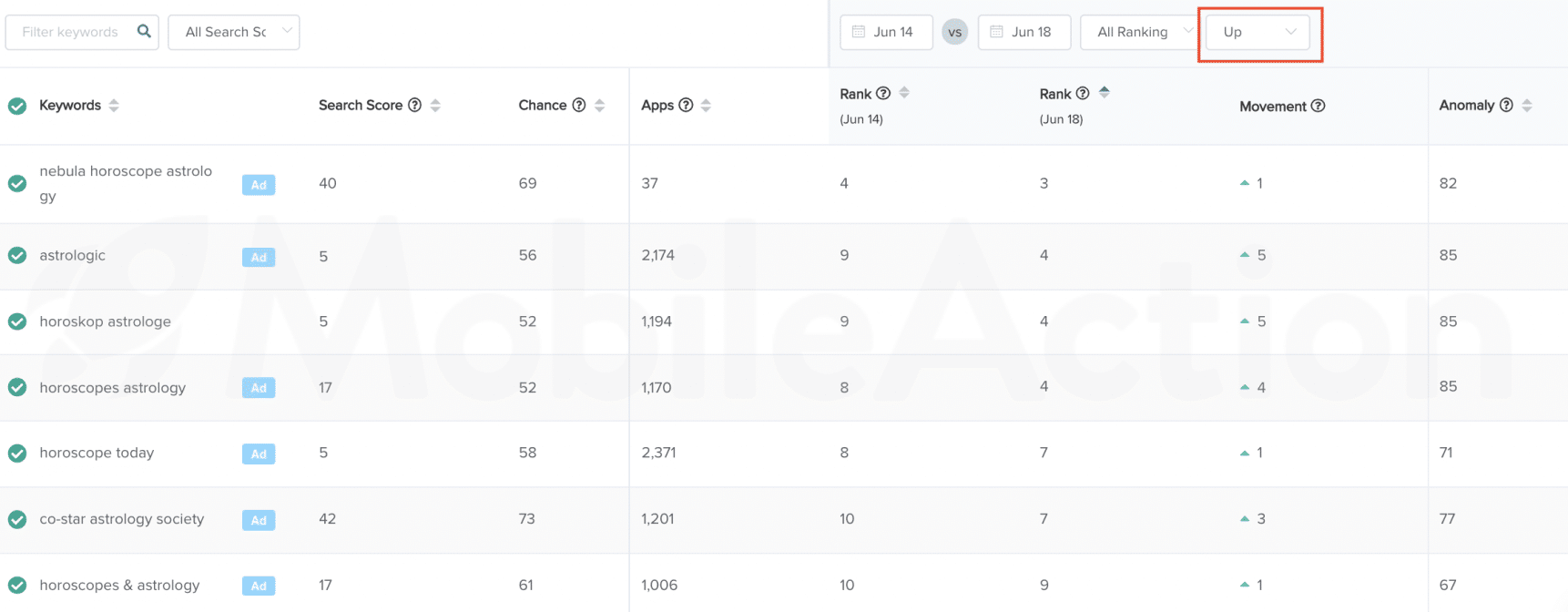Click Ad badge for horoscopes & astrology
The height and width of the screenshot is (612, 1568).
(x=259, y=586)
